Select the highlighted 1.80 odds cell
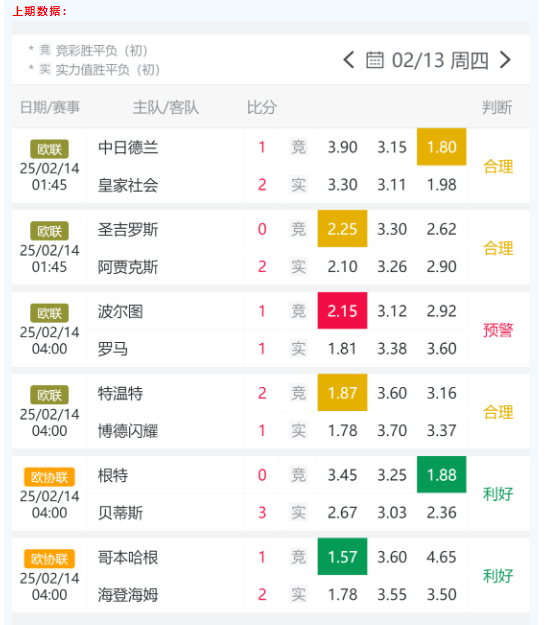Screen dimensions: 555x625 (x=442, y=147)
